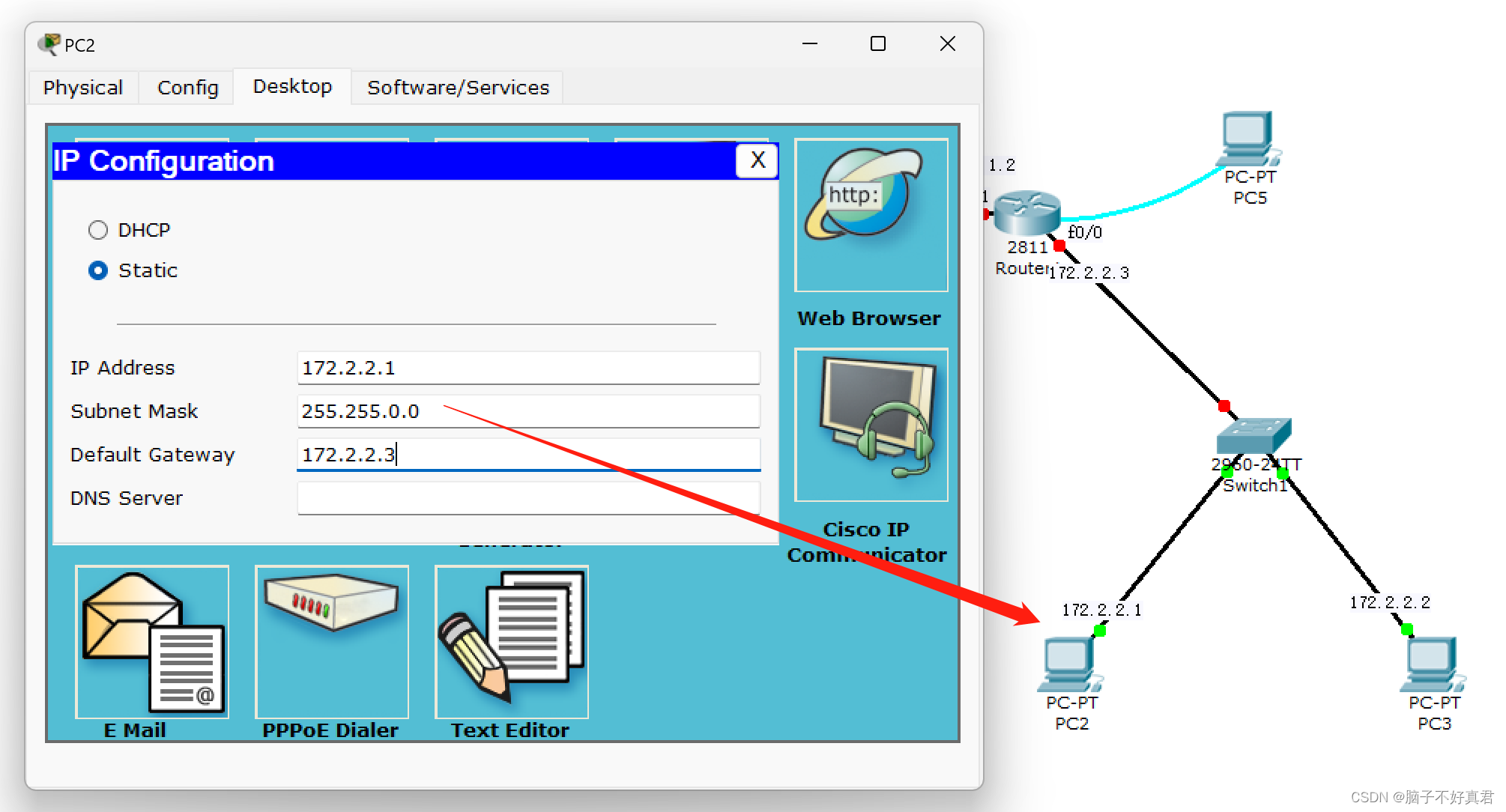The image size is (1506, 812).
Task: Click the PC3 computer icon
Action: click(x=1433, y=664)
